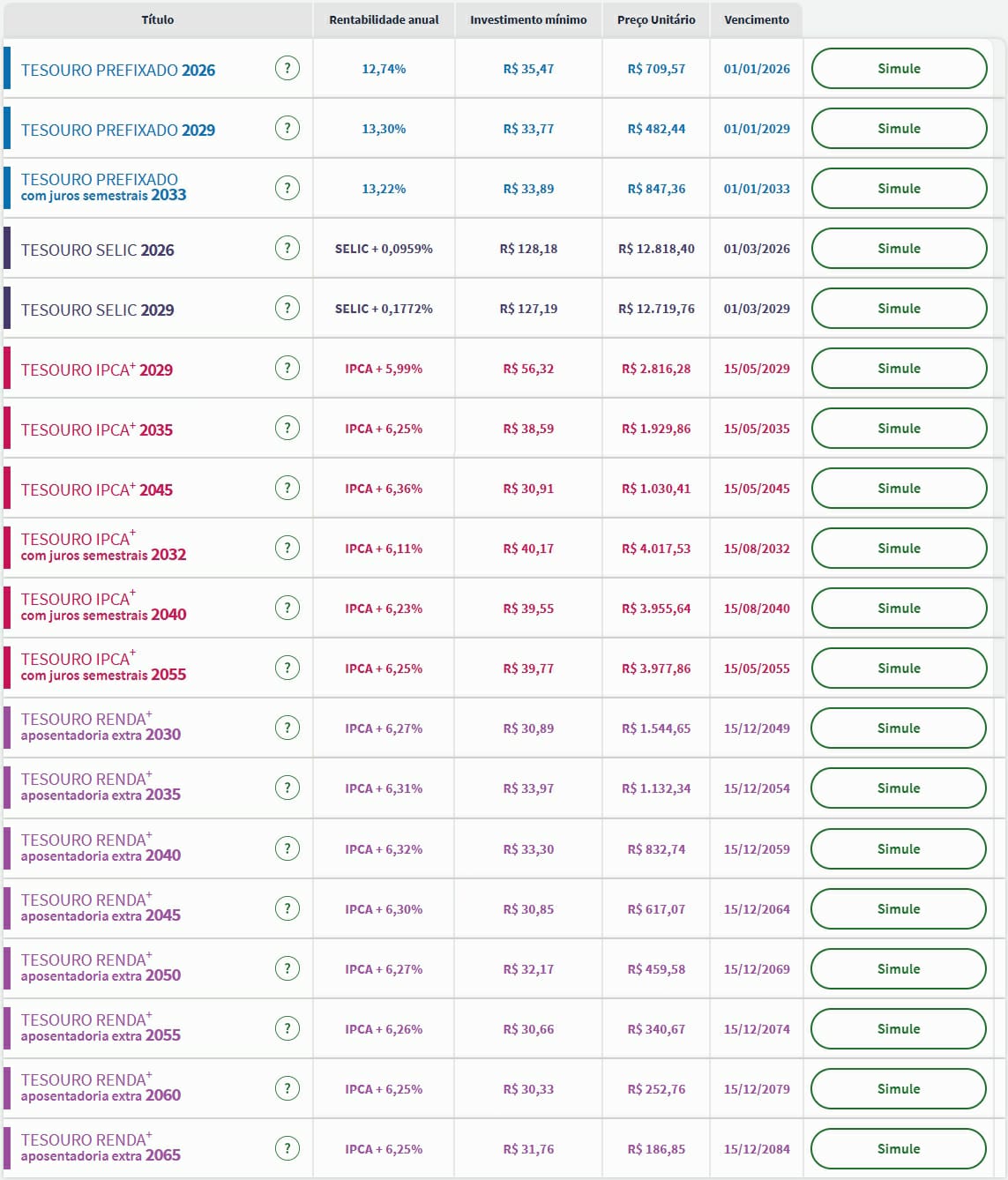Click the Vencimento column header
The width and height of the screenshot is (1008, 1180).
pos(757,19)
